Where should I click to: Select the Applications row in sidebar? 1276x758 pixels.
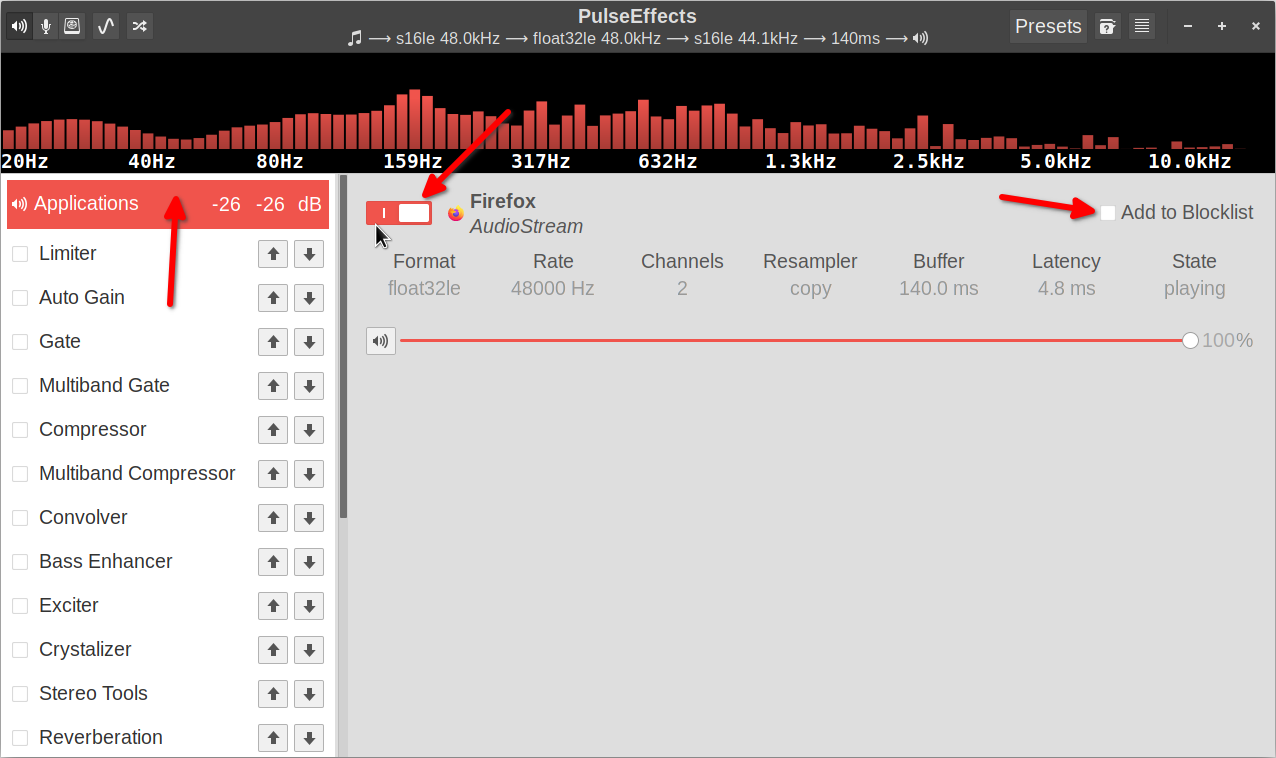coord(168,204)
